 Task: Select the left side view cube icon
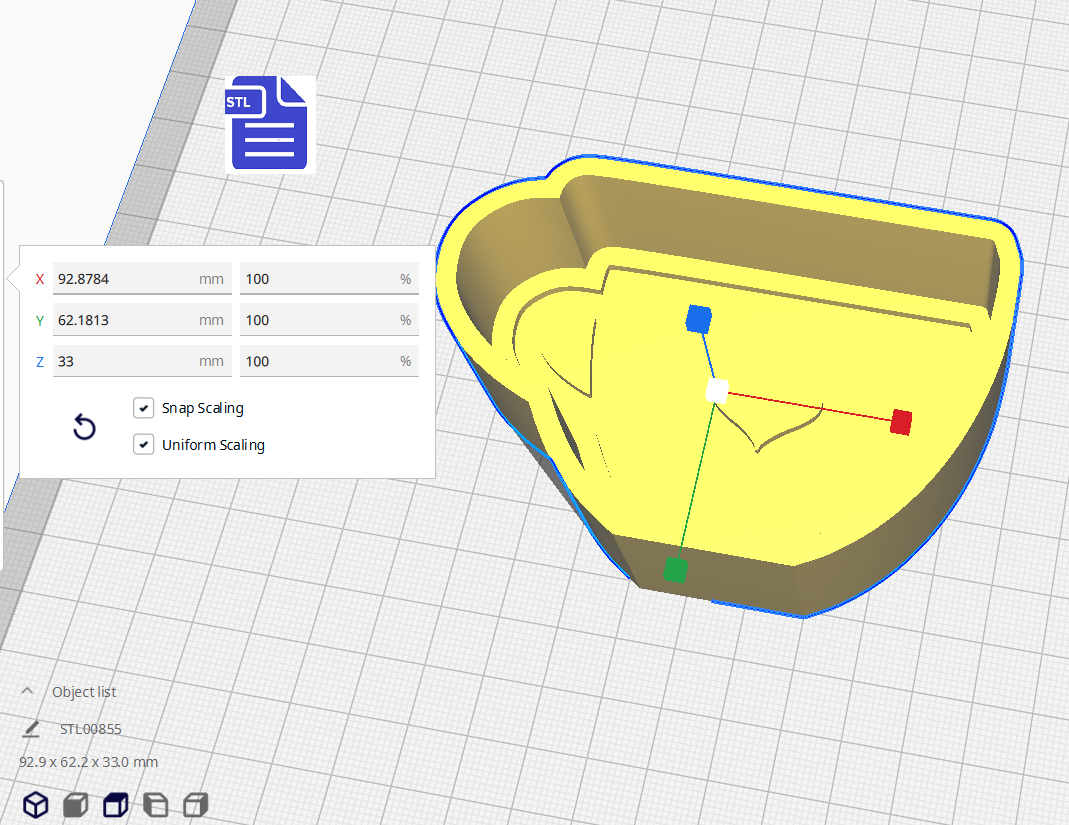[x=156, y=804]
